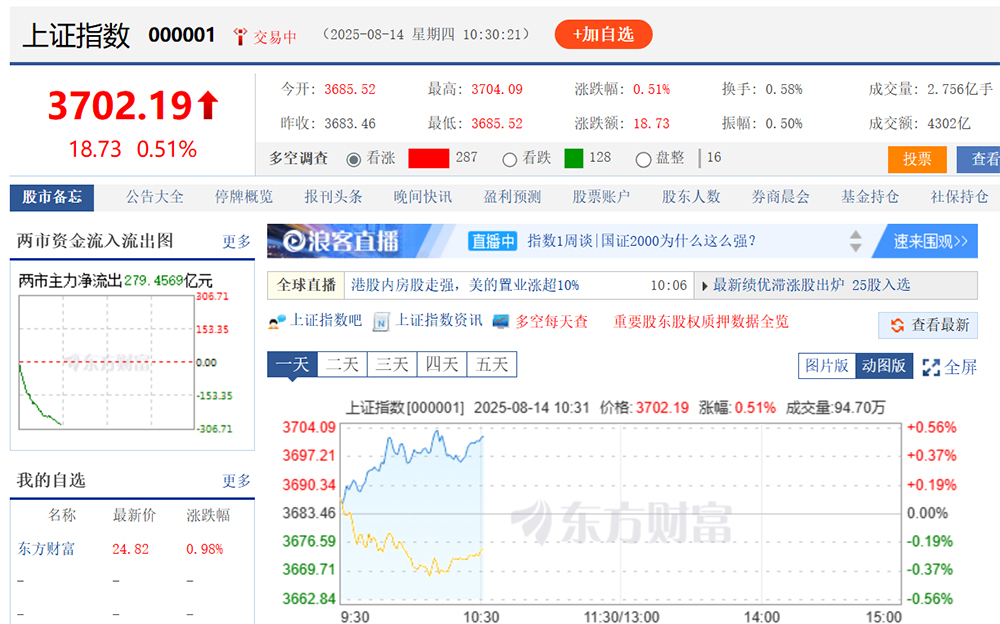Switch chart to 图片版 mode
1000x624 pixels.
click(827, 366)
